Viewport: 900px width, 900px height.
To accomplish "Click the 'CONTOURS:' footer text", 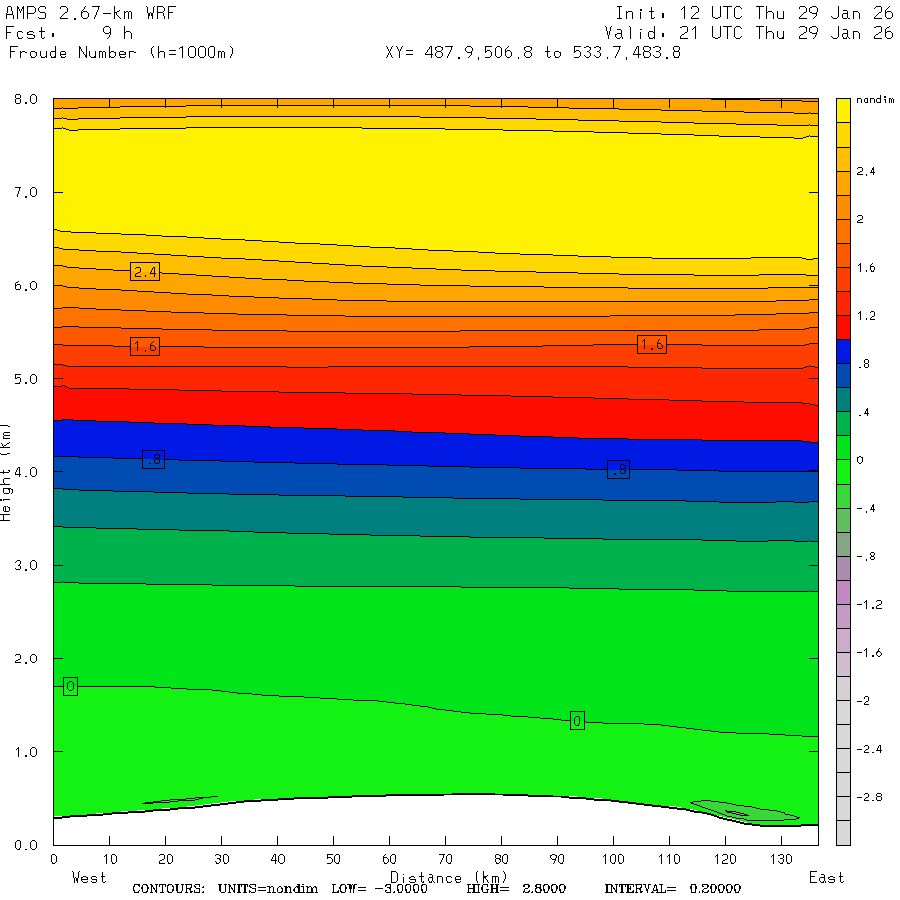I will (169, 889).
